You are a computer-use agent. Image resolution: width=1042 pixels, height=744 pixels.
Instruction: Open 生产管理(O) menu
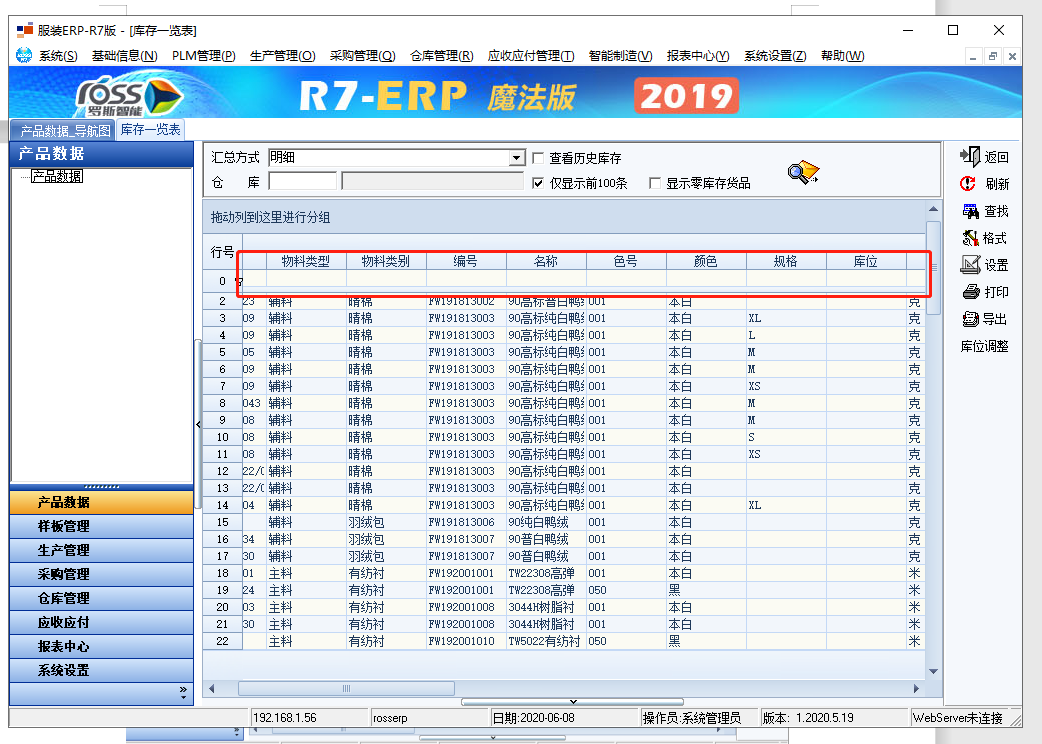282,56
